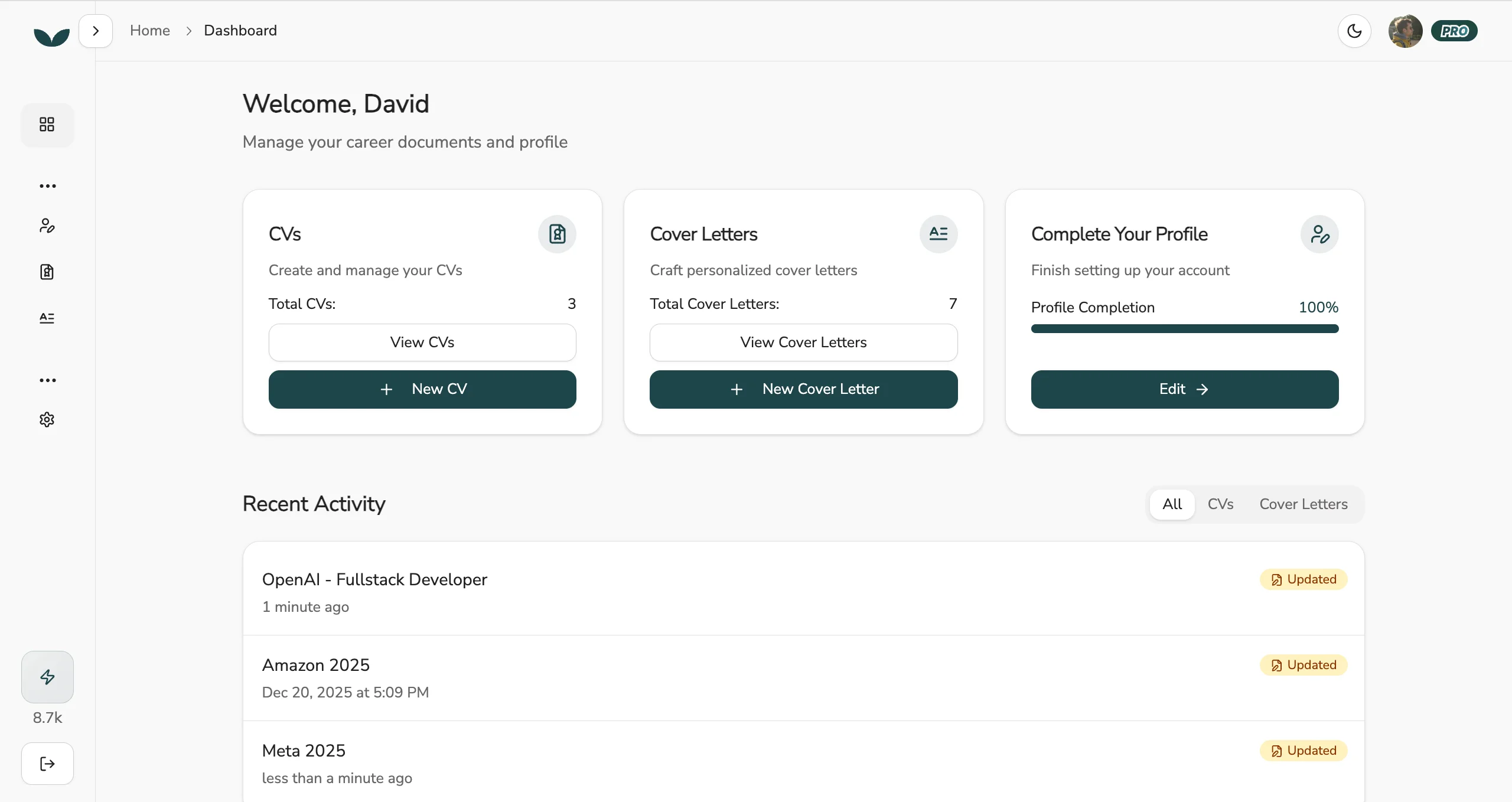Toggle dark mode with the moon icon
The height and width of the screenshot is (802, 1512).
(x=1354, y=31)
